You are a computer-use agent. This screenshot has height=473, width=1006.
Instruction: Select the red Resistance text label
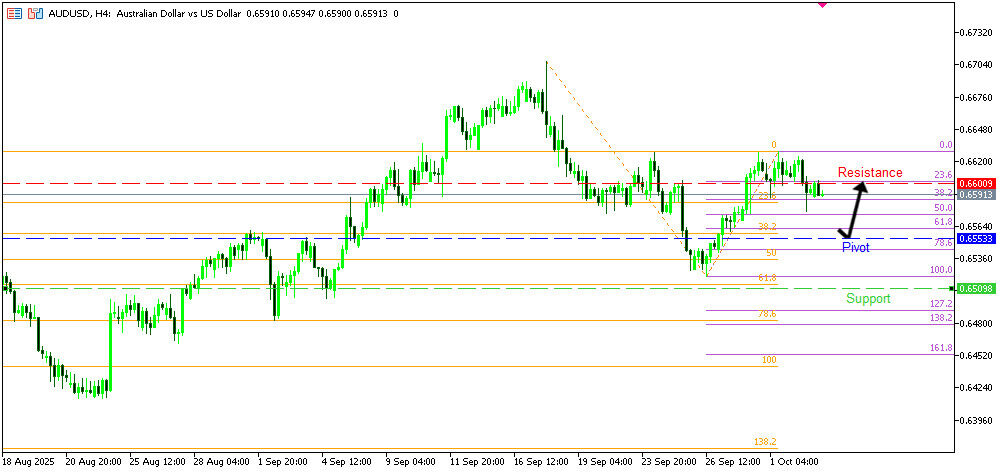[x=869, y=173]
